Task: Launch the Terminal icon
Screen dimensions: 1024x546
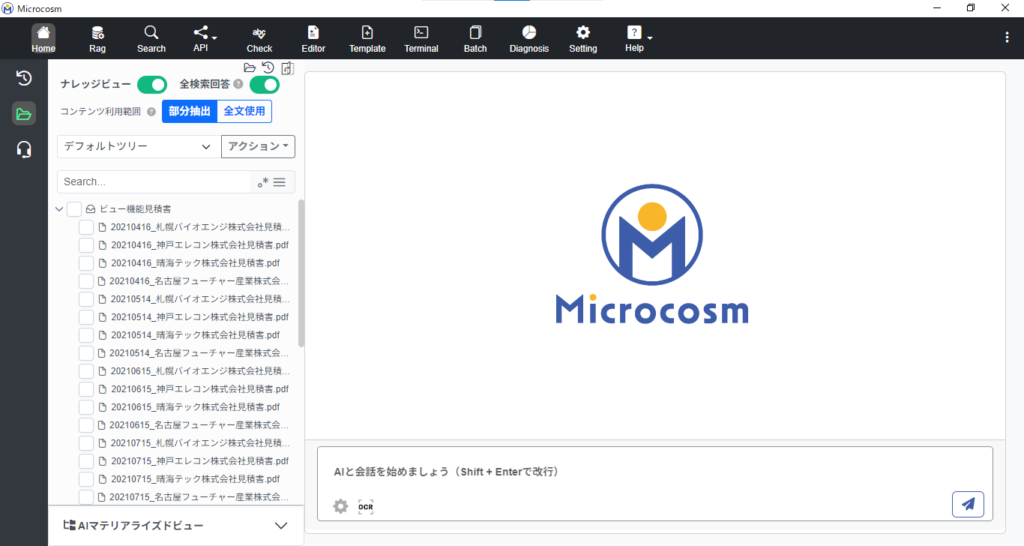Action: [x=421, y=39]
